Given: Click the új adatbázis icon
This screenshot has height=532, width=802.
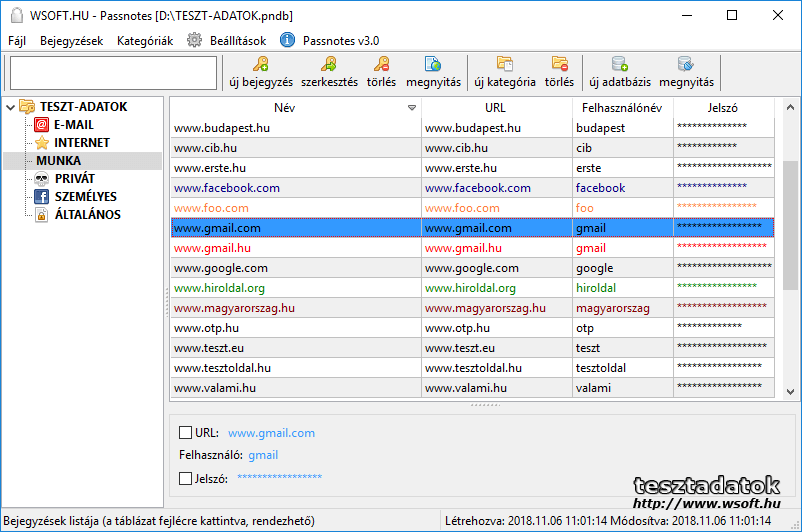Looking at the screenshot, I should [620, 64].
